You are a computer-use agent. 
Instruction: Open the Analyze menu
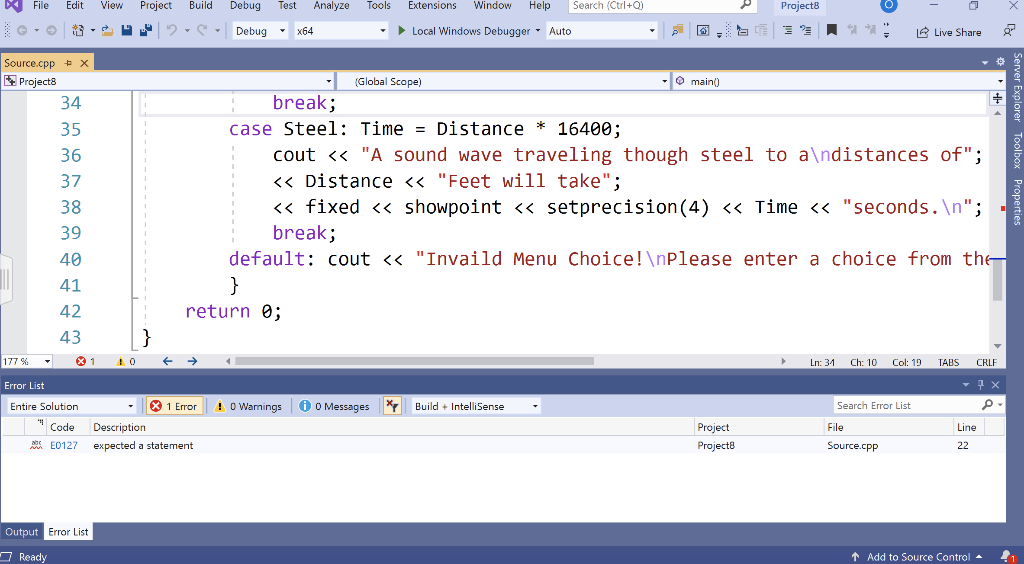pyautogui.click(x=331, y=5)
